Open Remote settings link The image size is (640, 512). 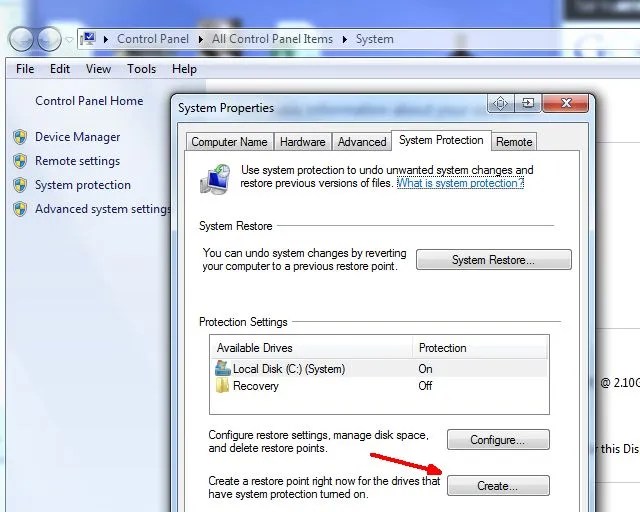tap(78, 161)
